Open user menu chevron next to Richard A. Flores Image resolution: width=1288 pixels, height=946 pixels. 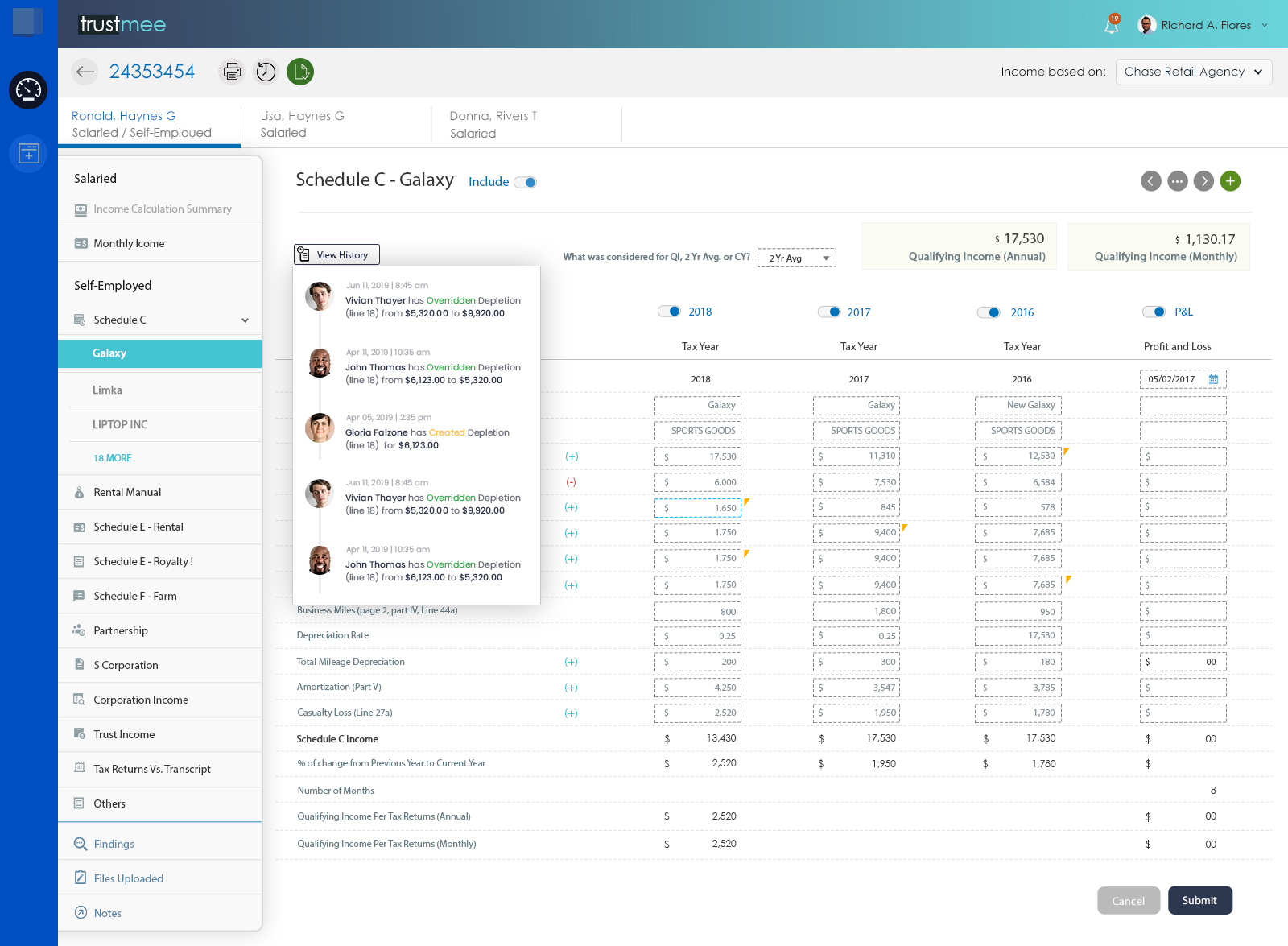(1265, 25)
